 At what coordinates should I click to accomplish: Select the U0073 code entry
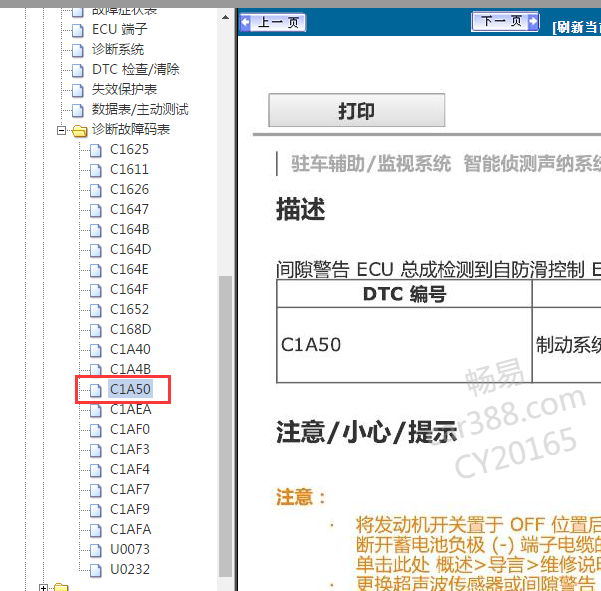(x=130, y=549)
